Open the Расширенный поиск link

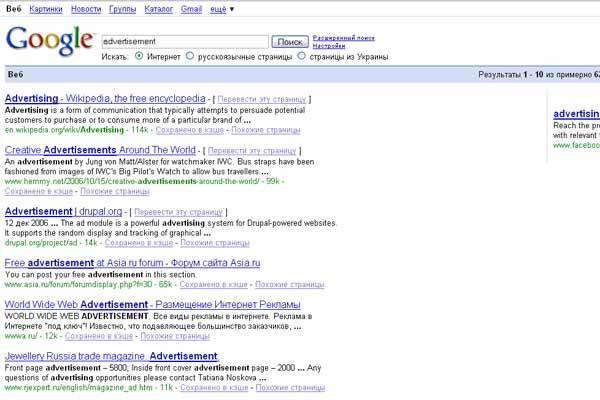click(x=344, y=38)
